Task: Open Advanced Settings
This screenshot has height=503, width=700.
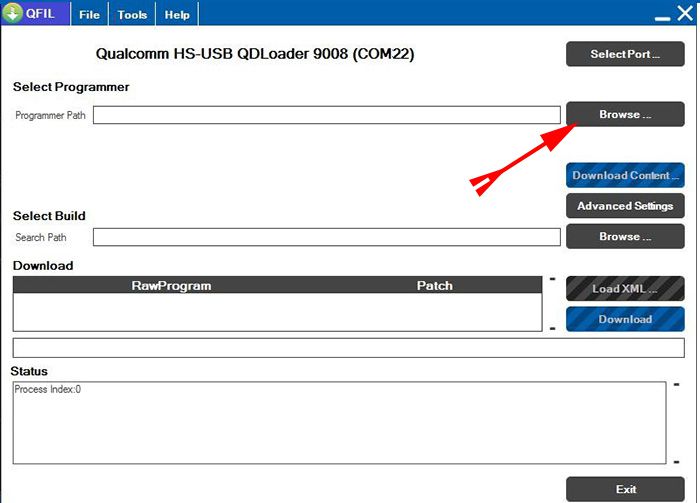Action: [x=625, y=206]
